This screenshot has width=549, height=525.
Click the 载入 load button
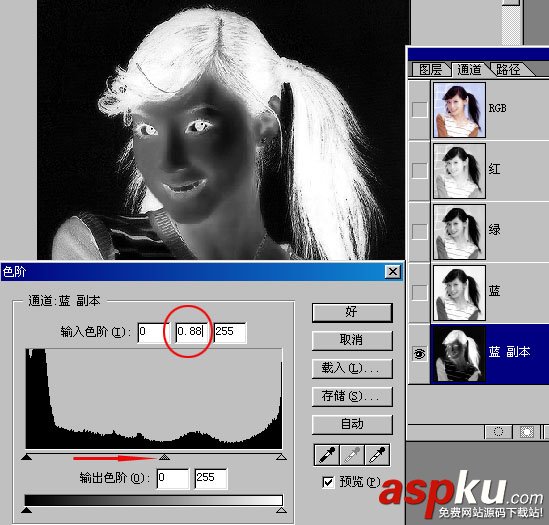(352, 368)
